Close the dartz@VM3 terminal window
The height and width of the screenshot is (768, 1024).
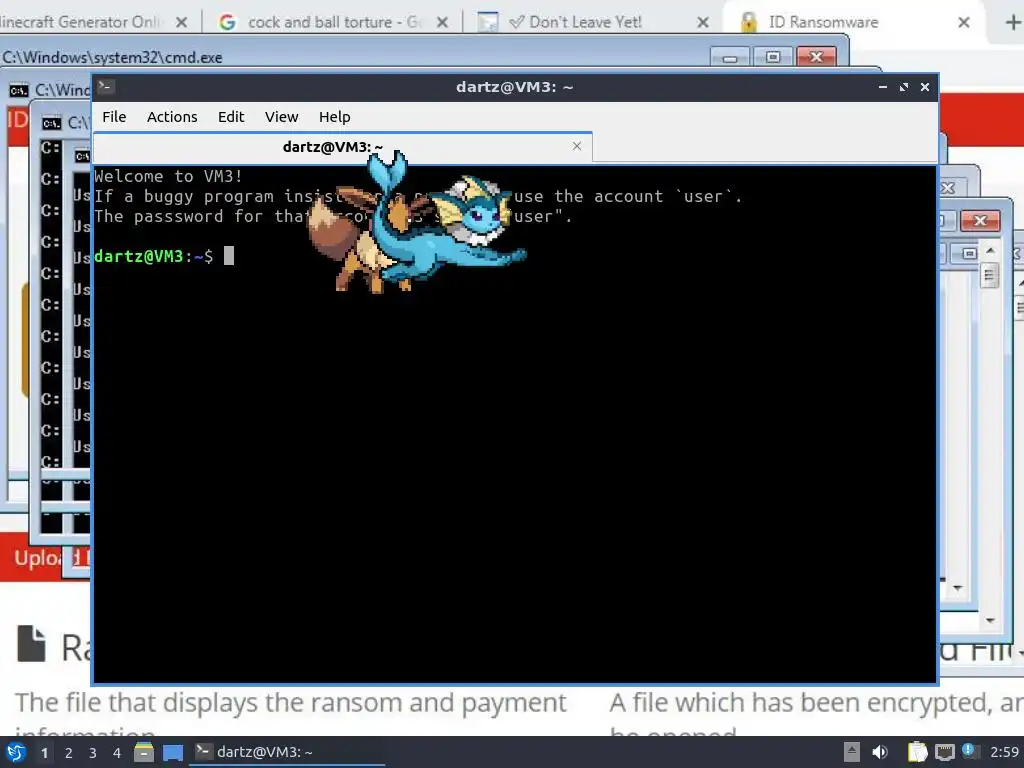coord(925,87)
